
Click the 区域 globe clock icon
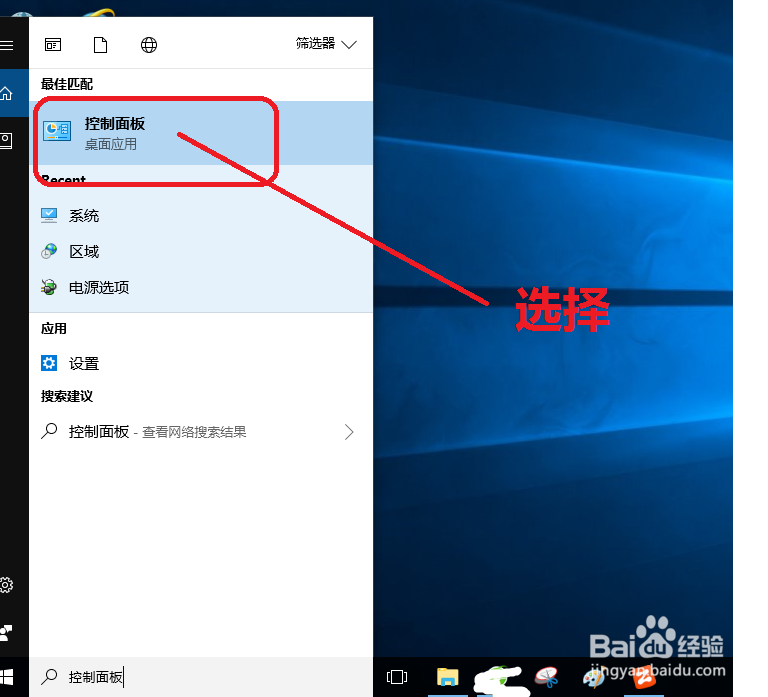tap(49, 251)
